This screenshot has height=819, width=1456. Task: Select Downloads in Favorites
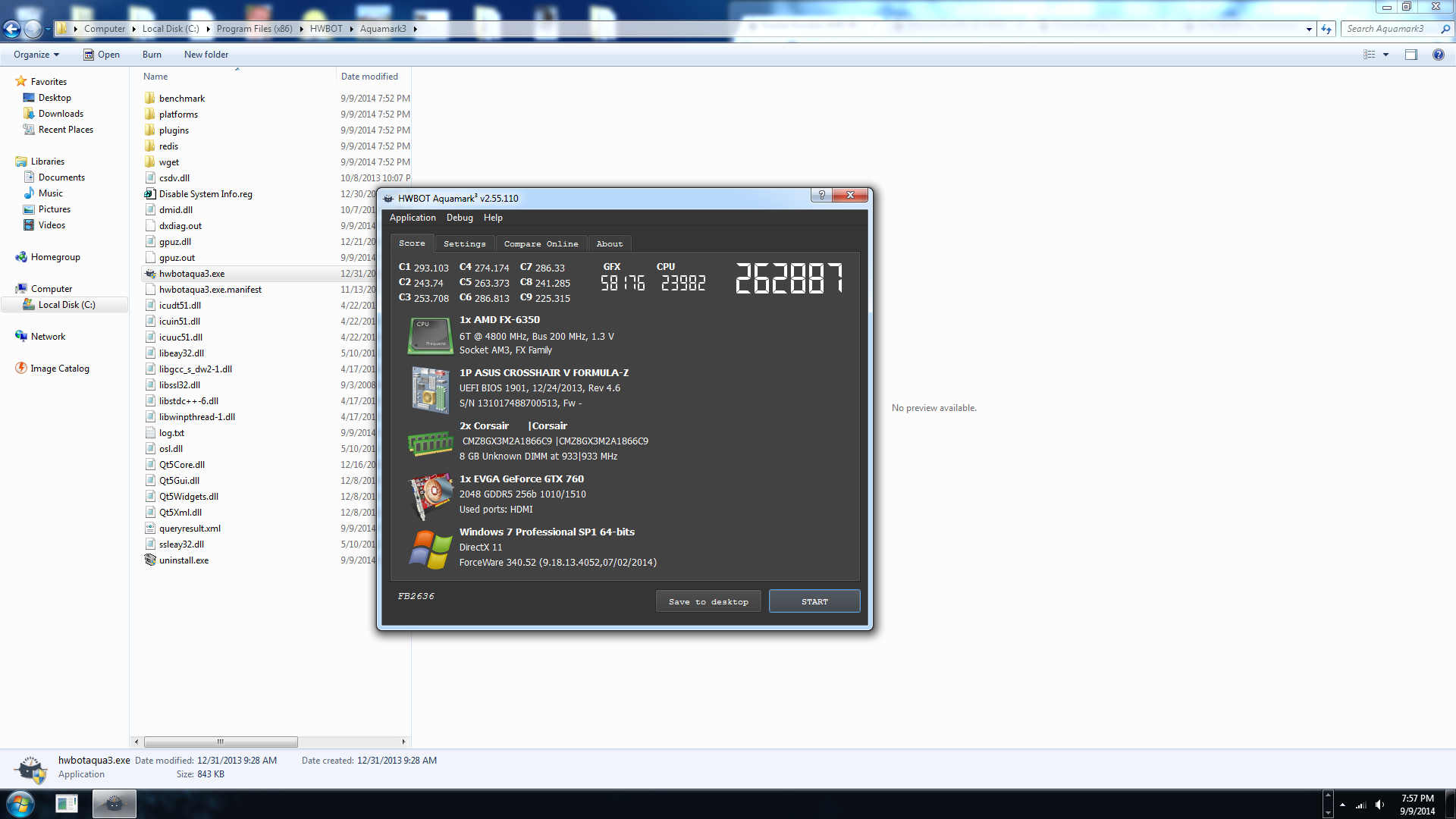[61, 114]
